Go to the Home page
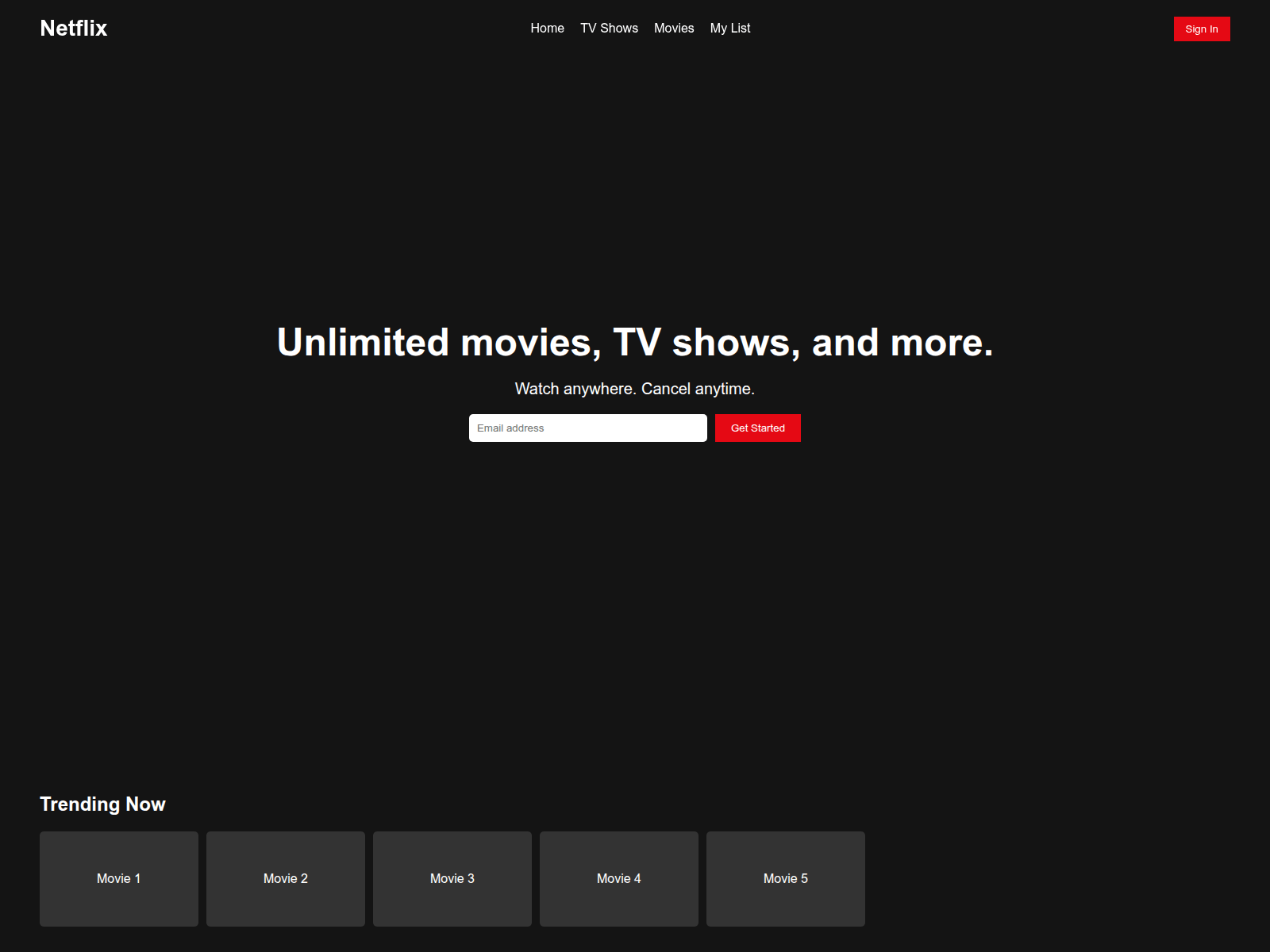This screenshot has width=1270, height=952. click(x=547, y=29)
